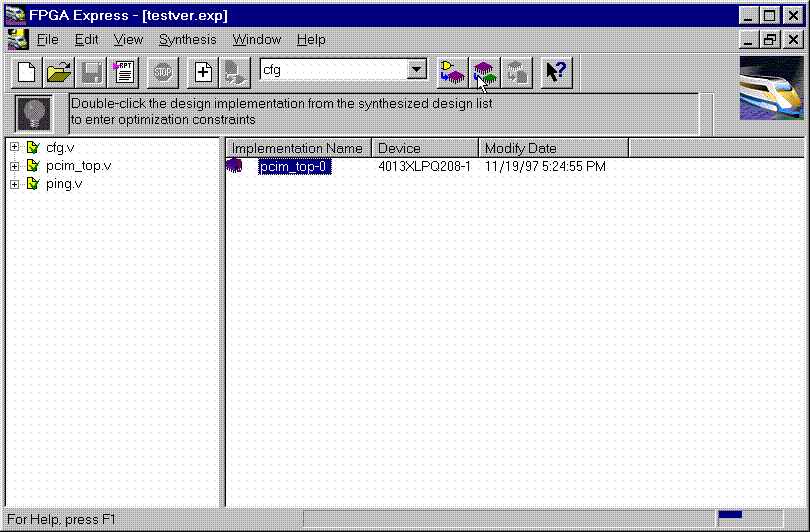Expand the pcim_top.v tree node
This screenshot has height=532, width=810.
pyautogui.click(x=14, y=166)
